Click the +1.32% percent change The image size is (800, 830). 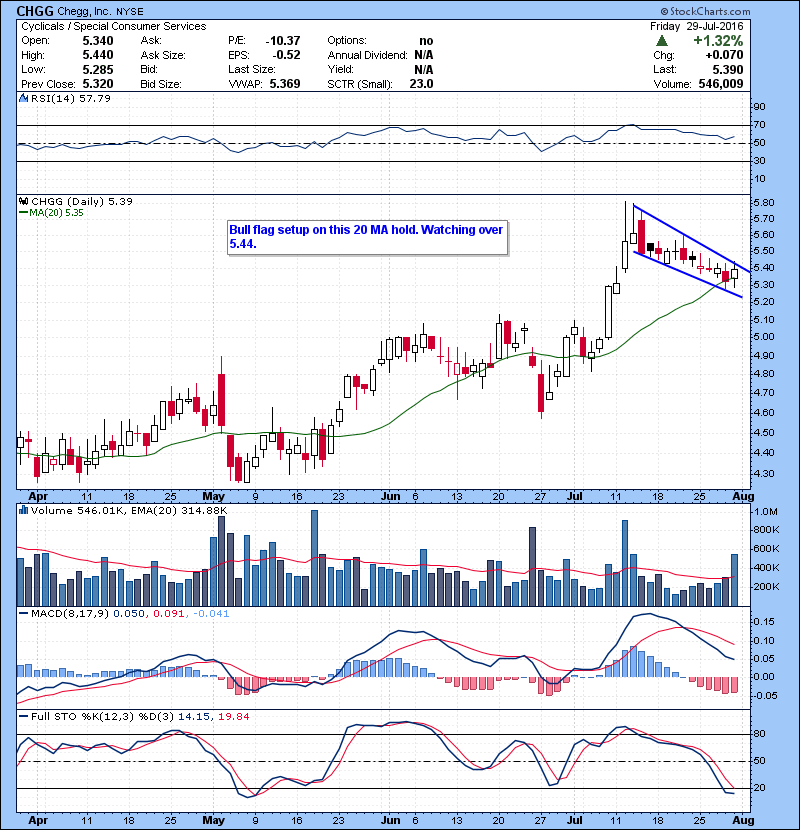coord(718,41)
